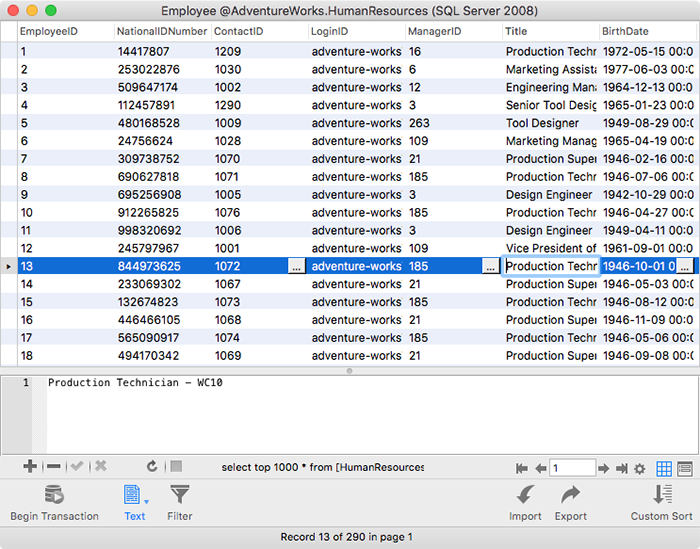Image resolution: width=700 pixels, height=549 pixels.
Task: Select NationalIDNumber 233069302 cell
Action: [162, 284]
